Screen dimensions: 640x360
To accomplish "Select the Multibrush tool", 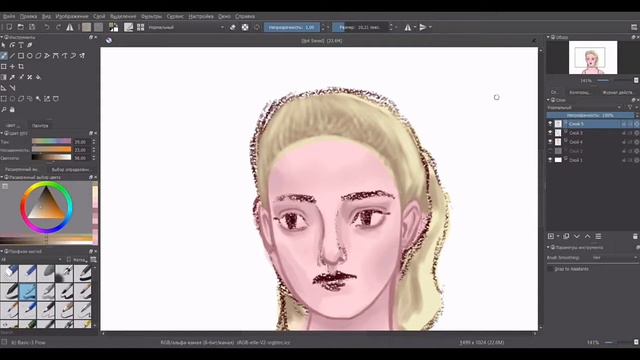I will tap(82, 56).
